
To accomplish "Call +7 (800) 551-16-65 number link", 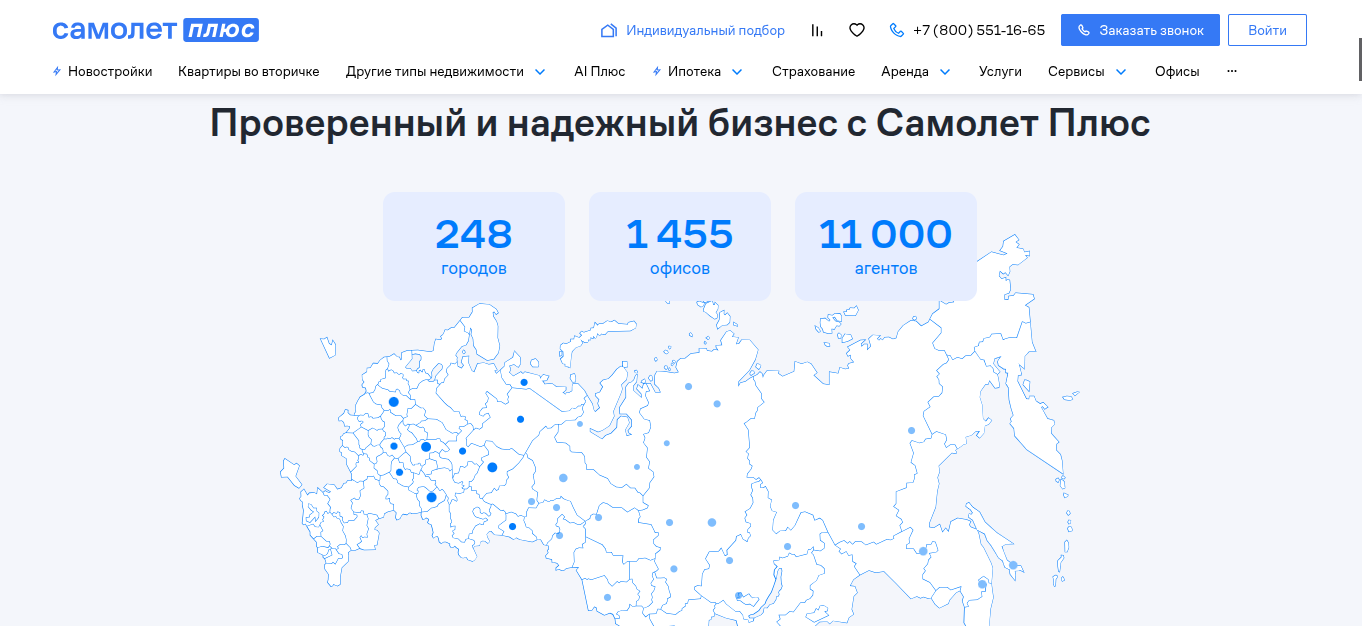I will 979,30.
